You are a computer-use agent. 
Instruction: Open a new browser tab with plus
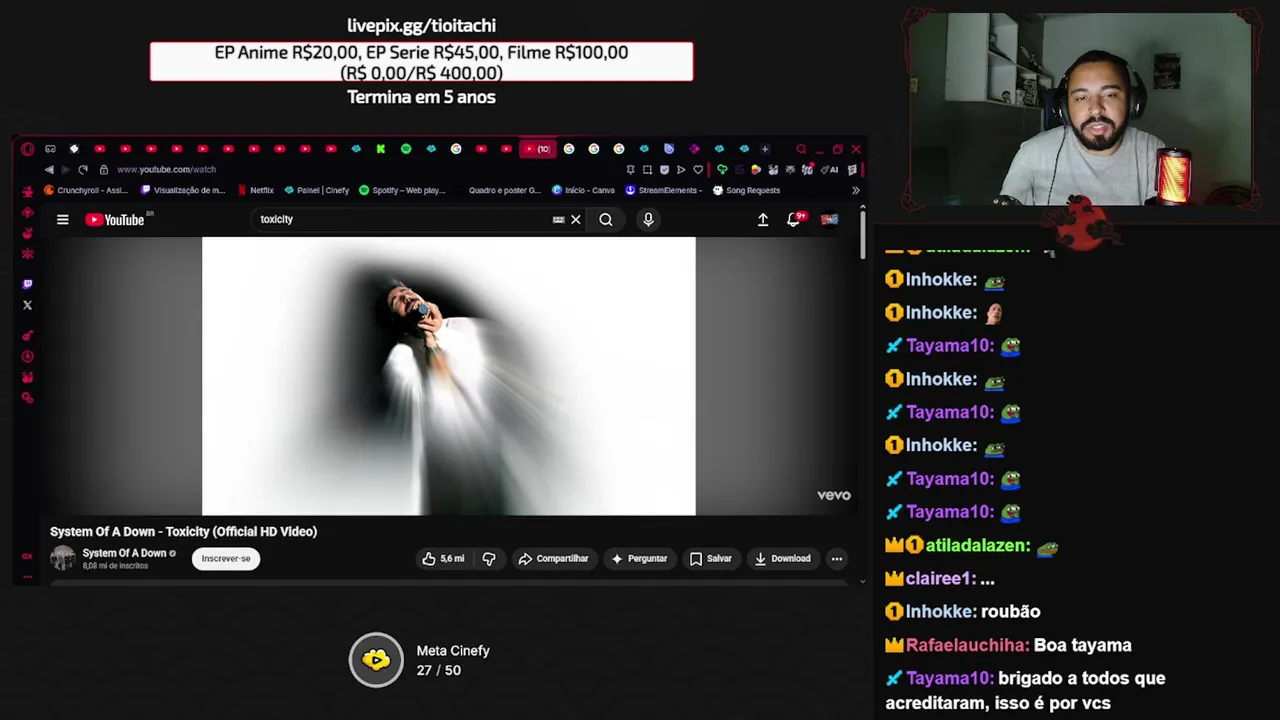765,149
